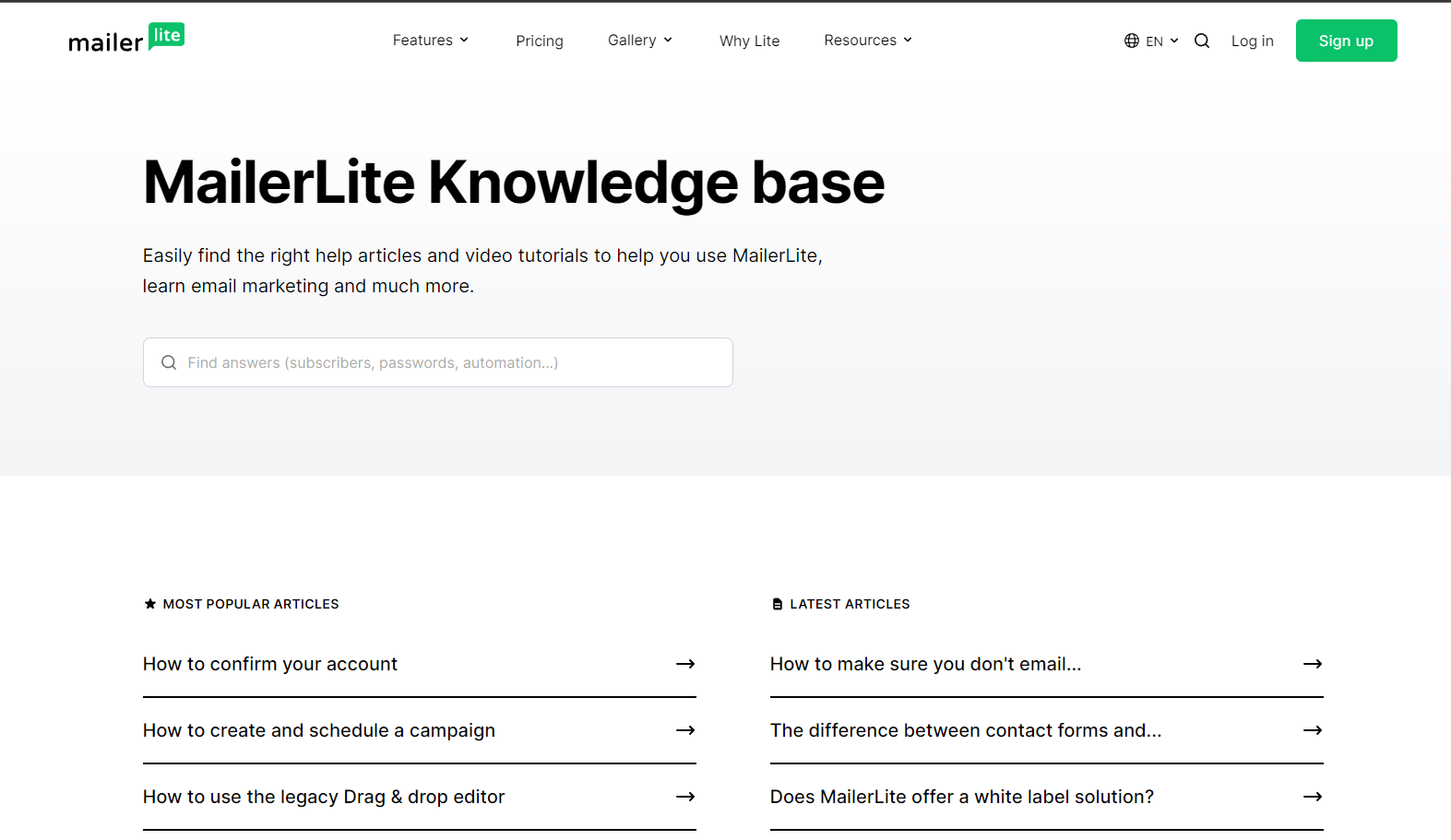Go to the Pricing page
Image resolution: width=1451 pixels, height=840 pixels.
(540, 41)
